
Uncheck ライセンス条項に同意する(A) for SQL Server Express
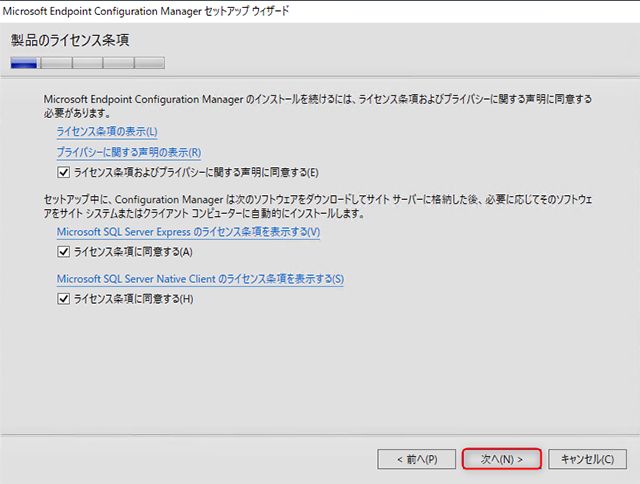[x=64, y=252]
